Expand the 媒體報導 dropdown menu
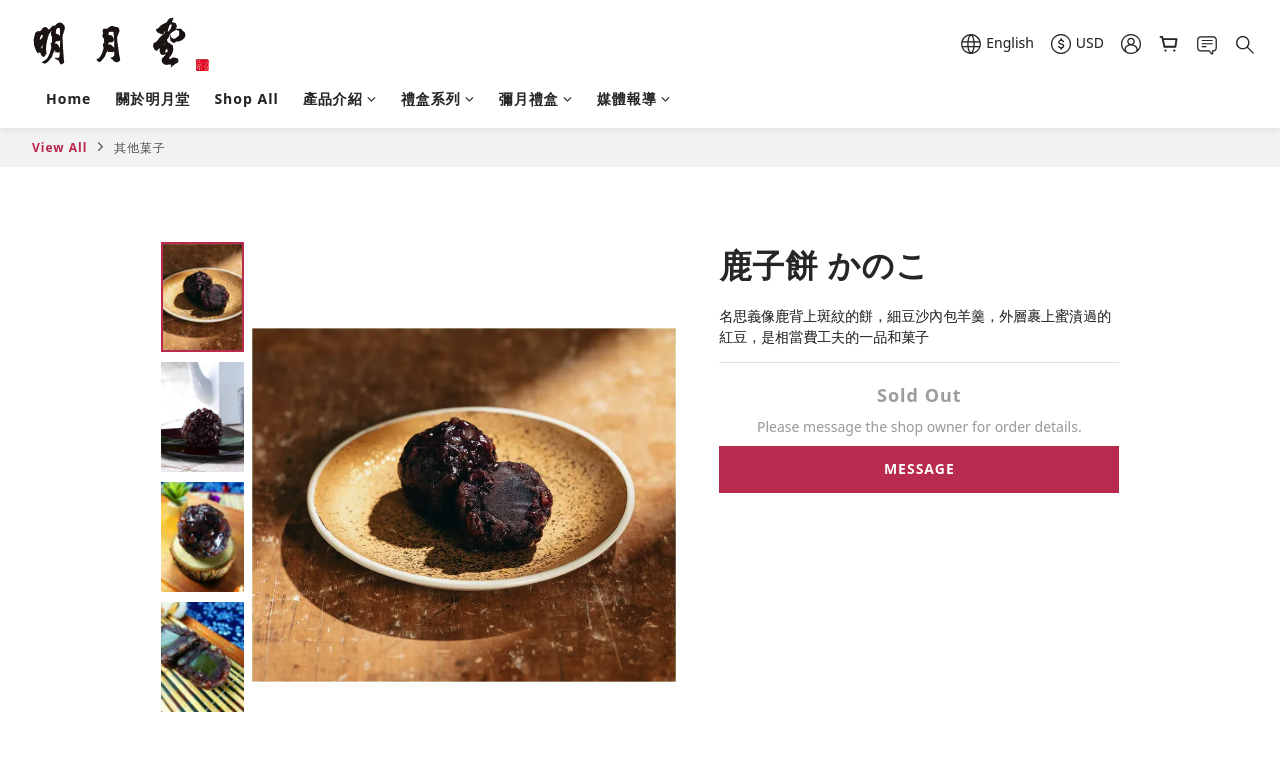This screenshot has width=1280, height=768. [633, 99]
